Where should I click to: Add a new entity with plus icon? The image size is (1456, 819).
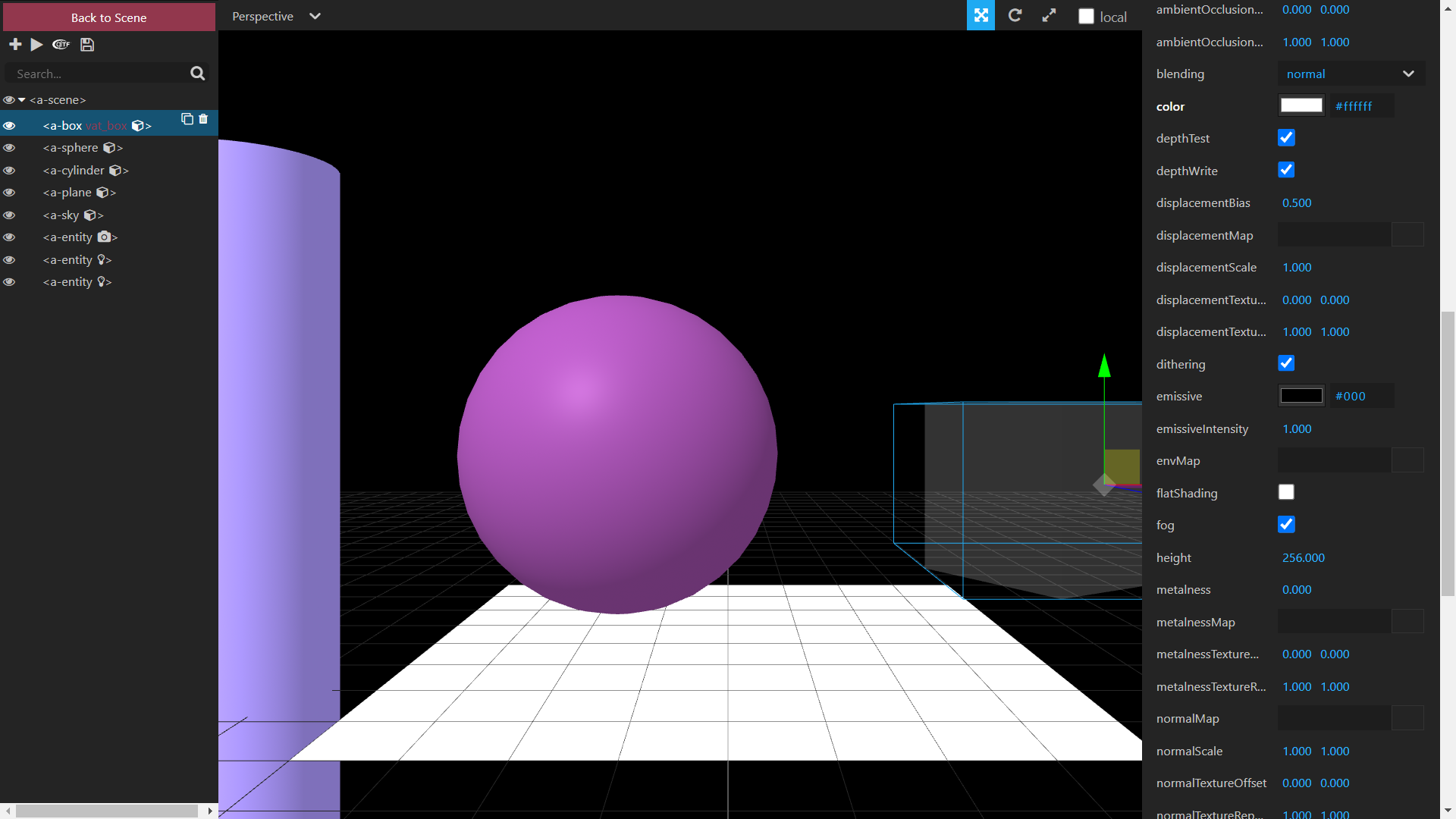click(15, 45)
